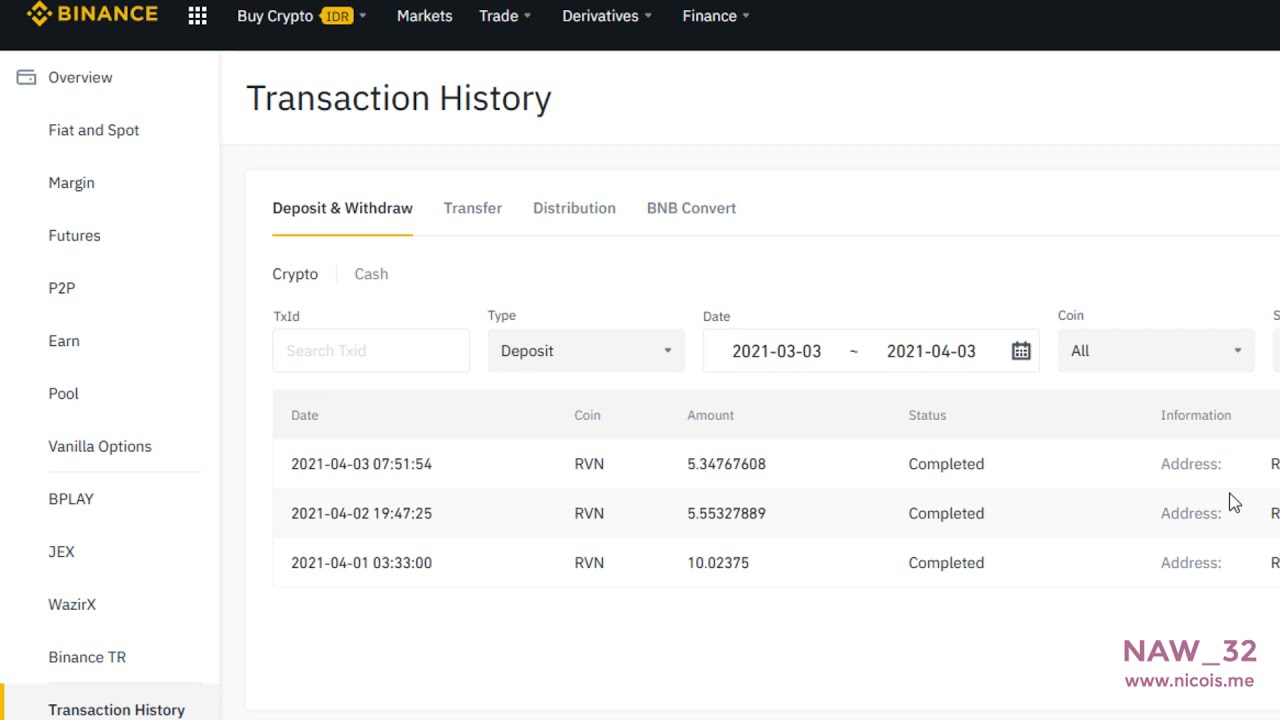This screenshot has width=1280, height=720.
Task: Open Binance TR in the sidebar
Action: click(87, 658)
